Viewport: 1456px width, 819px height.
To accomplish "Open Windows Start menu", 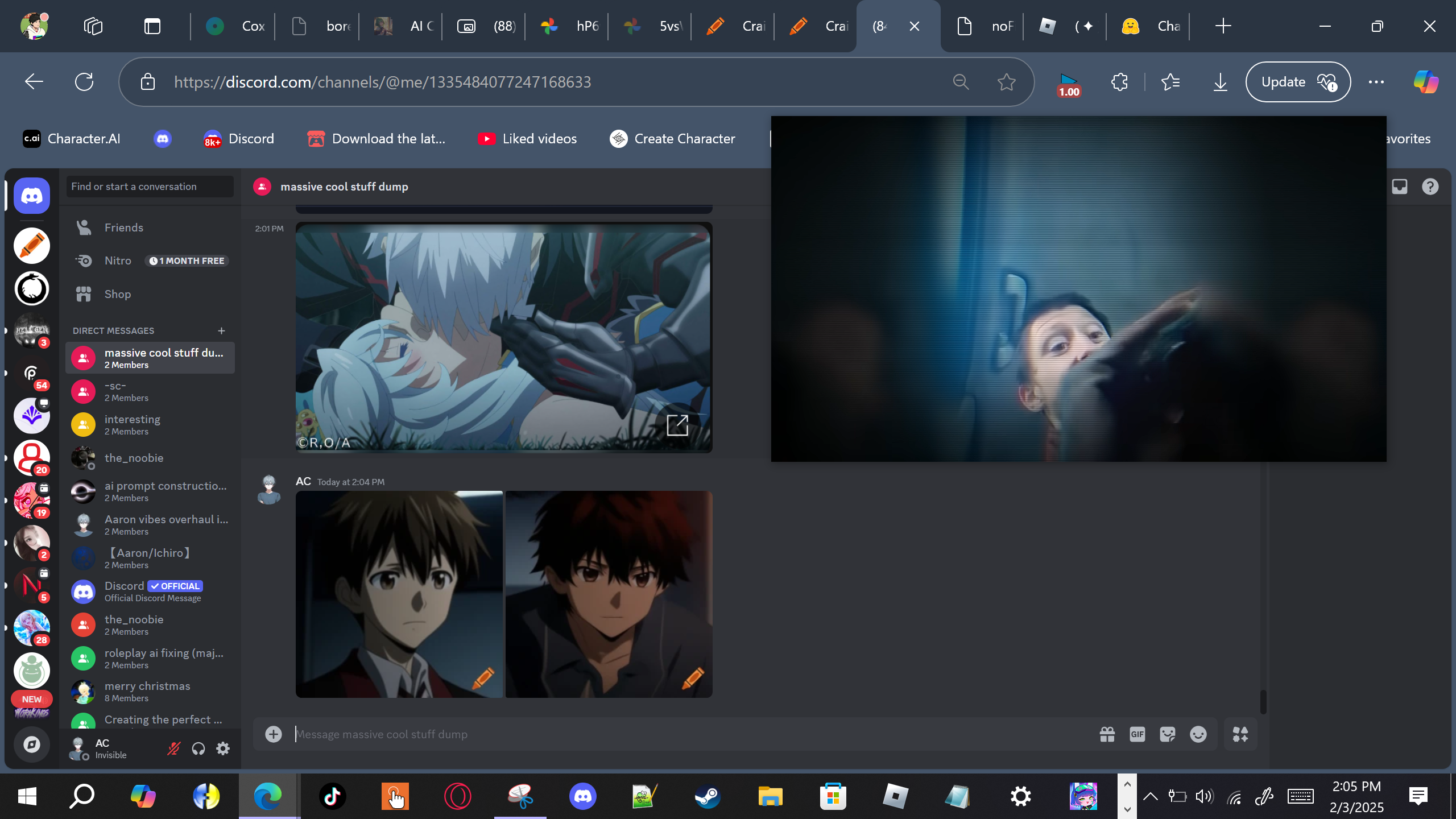I will tap(27, 796).
